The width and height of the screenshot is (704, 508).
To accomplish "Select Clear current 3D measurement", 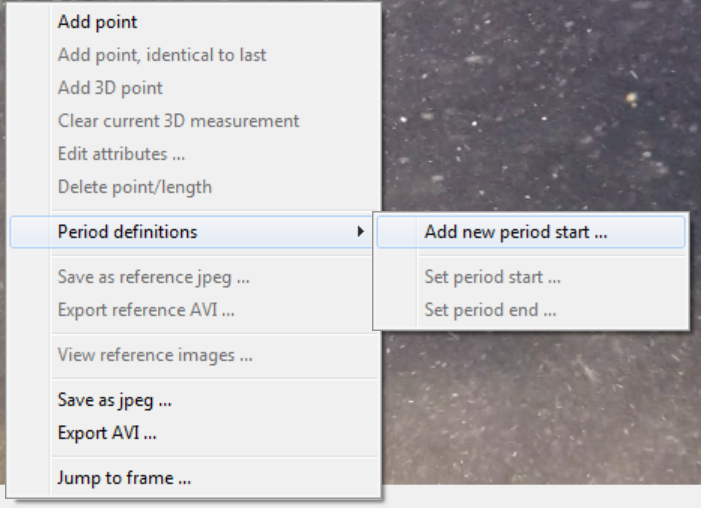I will [178, 121].
